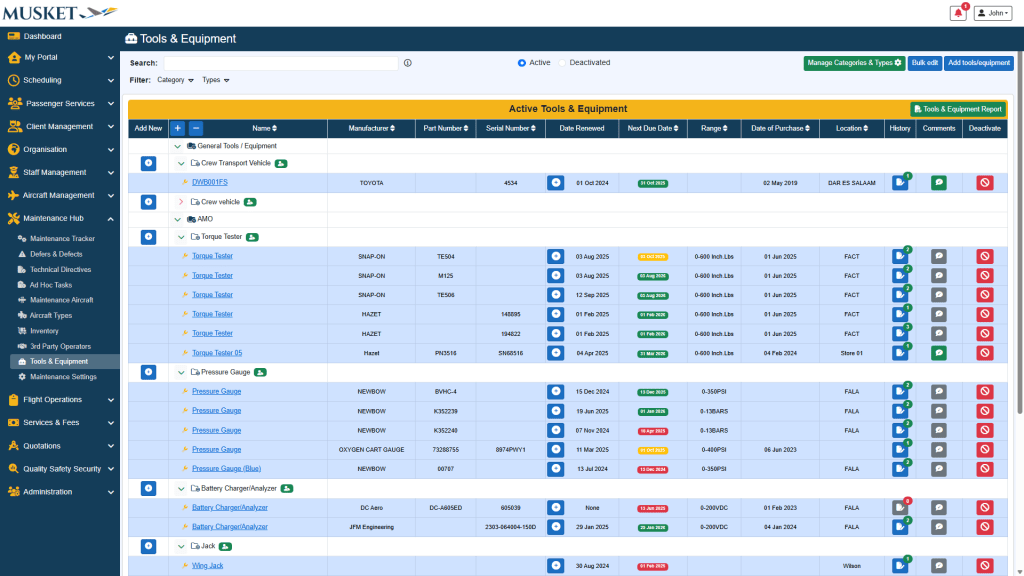Open the Torque Tester 05 link

click(217, 353)
